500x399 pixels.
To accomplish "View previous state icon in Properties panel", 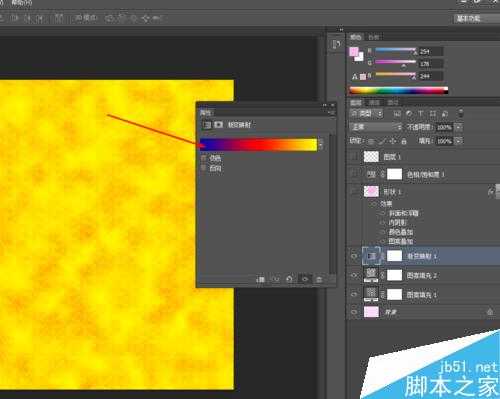I will [x=276, y=279].
